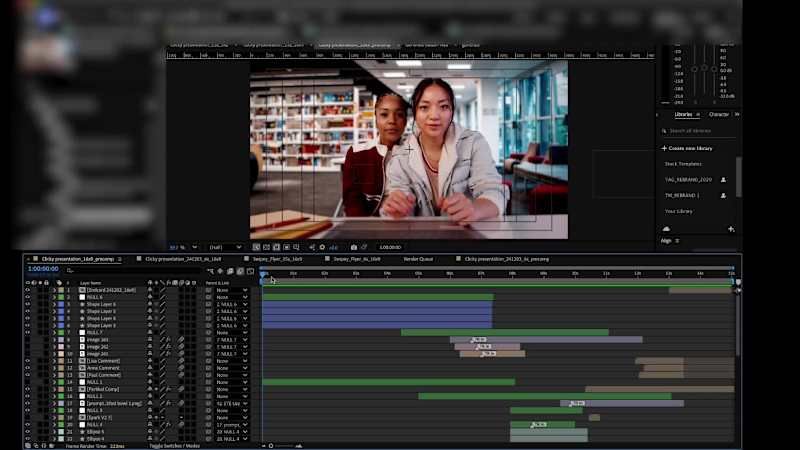The width and height of the screenshot is (800, 450).
Task: Click the green label swatch of the NULL 6 layer
Action: click(x=61, y=297)
